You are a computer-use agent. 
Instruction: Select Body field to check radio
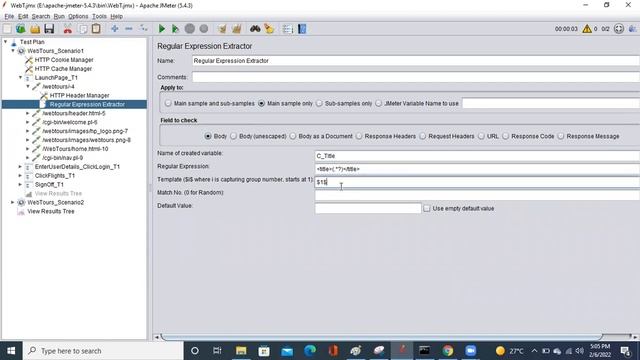pyautogui.click(x=208, y=136)
